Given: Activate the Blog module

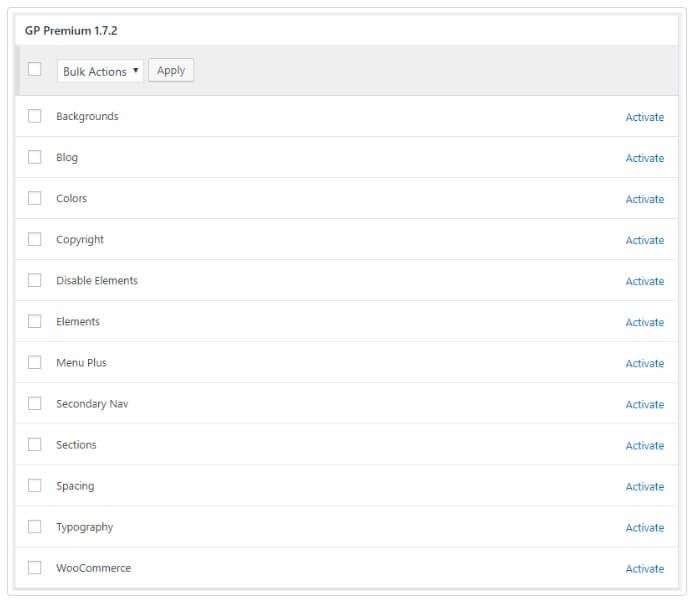Looking at the screenshot, I should click(x=644, y=158).
